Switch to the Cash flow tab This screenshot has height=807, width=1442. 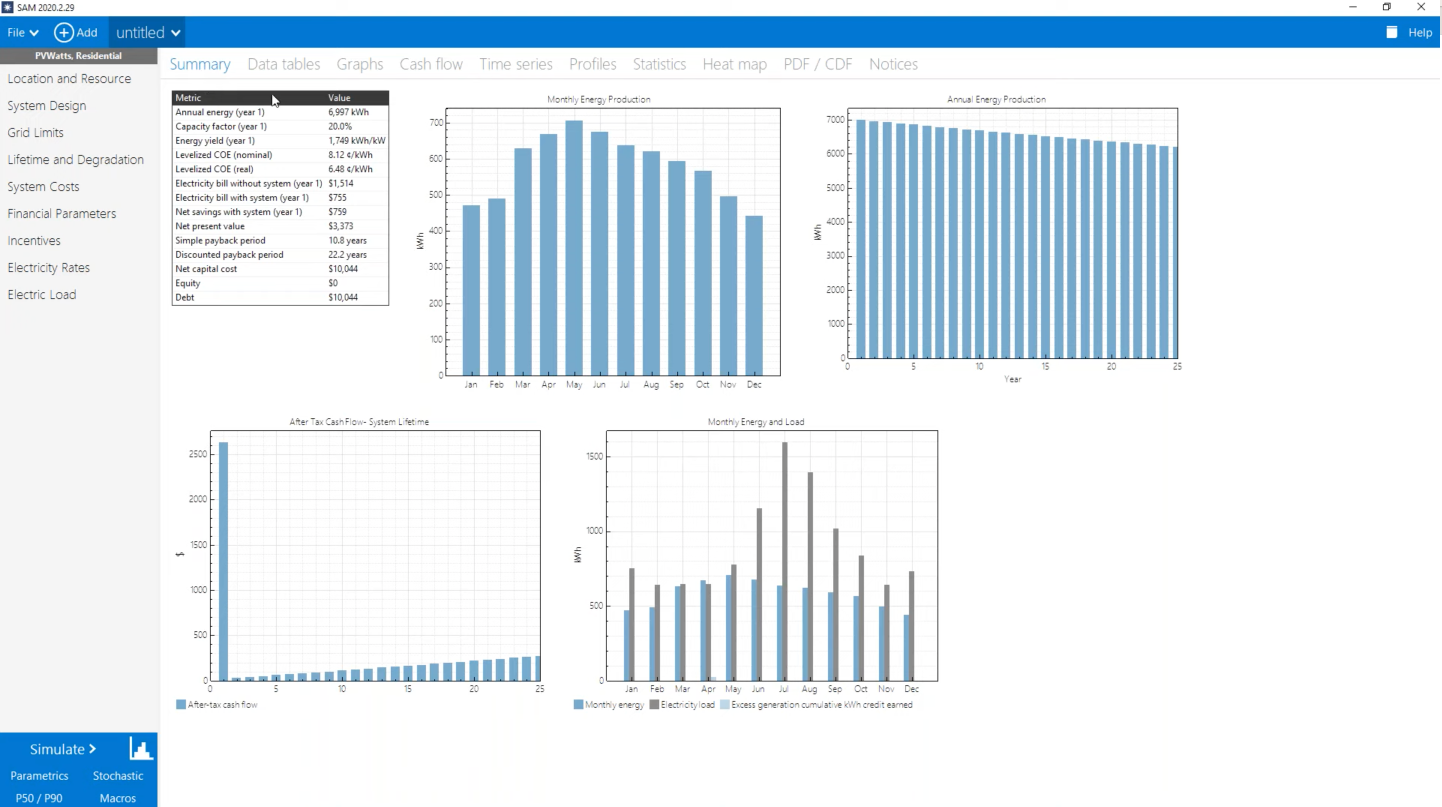[431, 64]
